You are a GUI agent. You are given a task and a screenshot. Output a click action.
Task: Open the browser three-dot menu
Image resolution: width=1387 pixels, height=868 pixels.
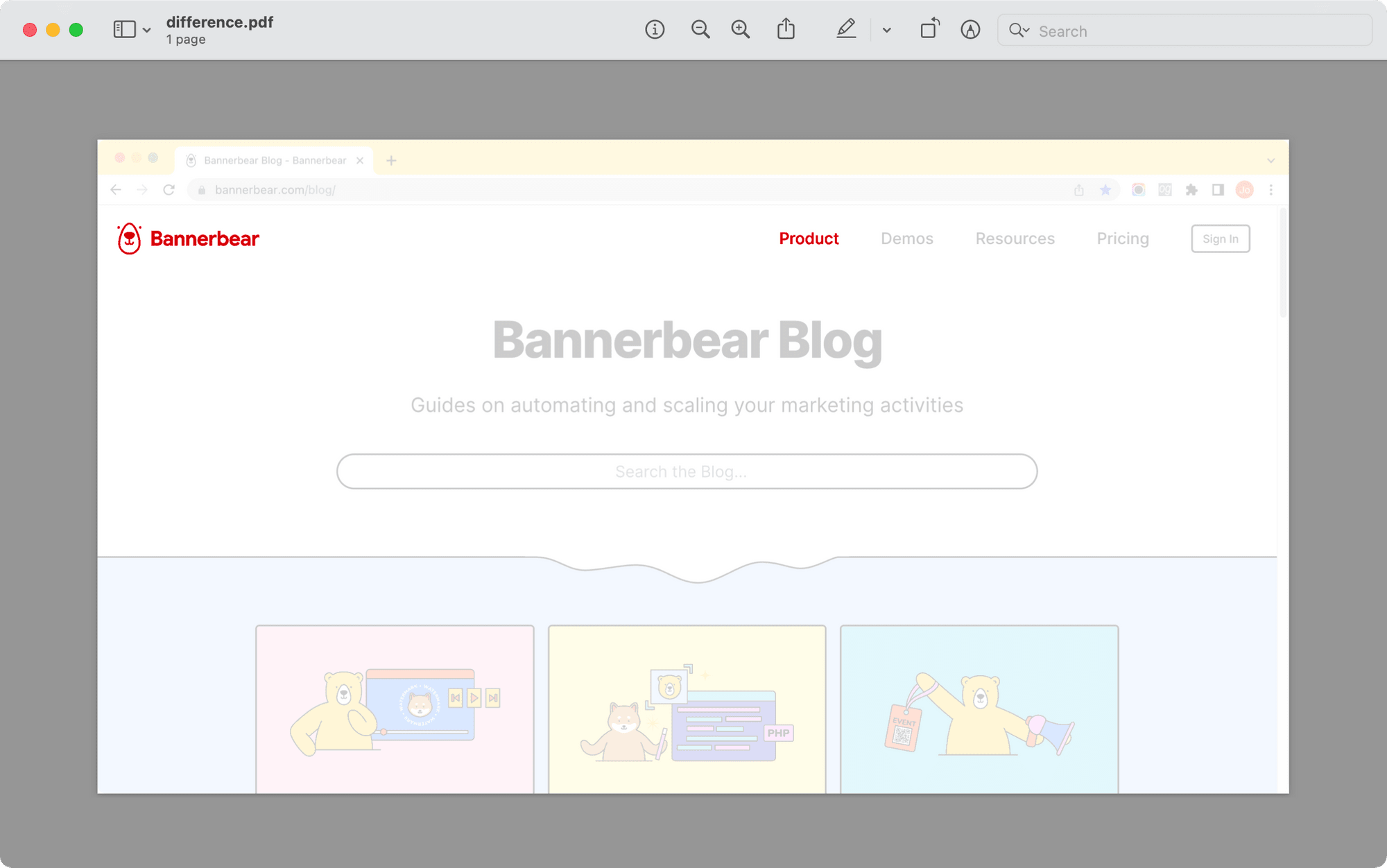pyautogui.click(x=1271, y=190)
